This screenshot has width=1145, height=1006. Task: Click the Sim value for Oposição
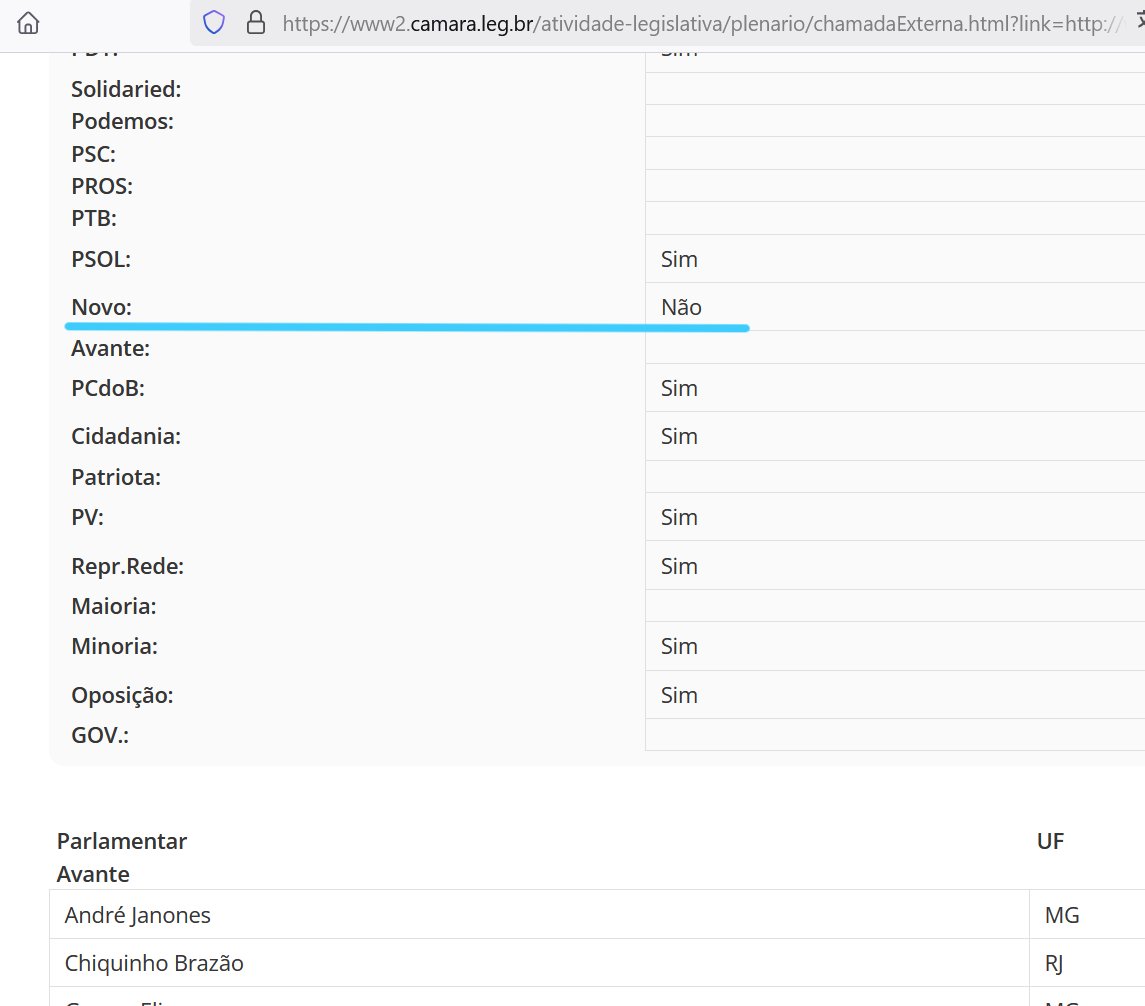point(679,696)
